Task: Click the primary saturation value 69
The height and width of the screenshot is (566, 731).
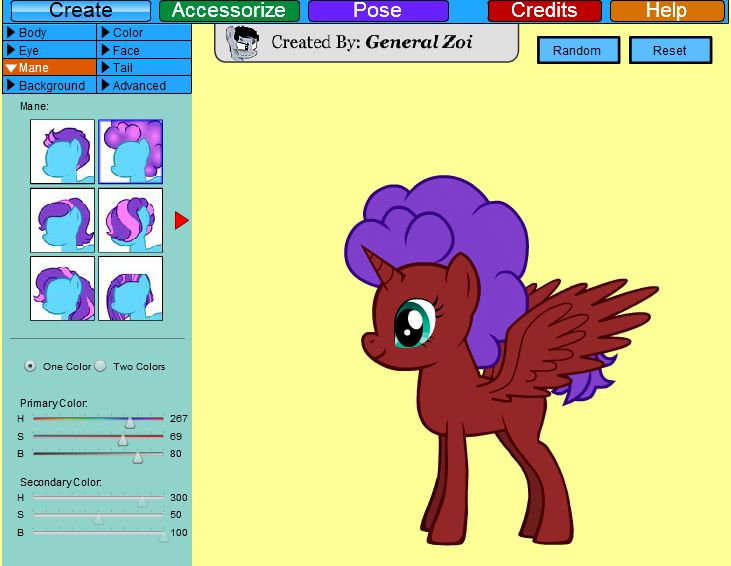Action: point(176,436)
